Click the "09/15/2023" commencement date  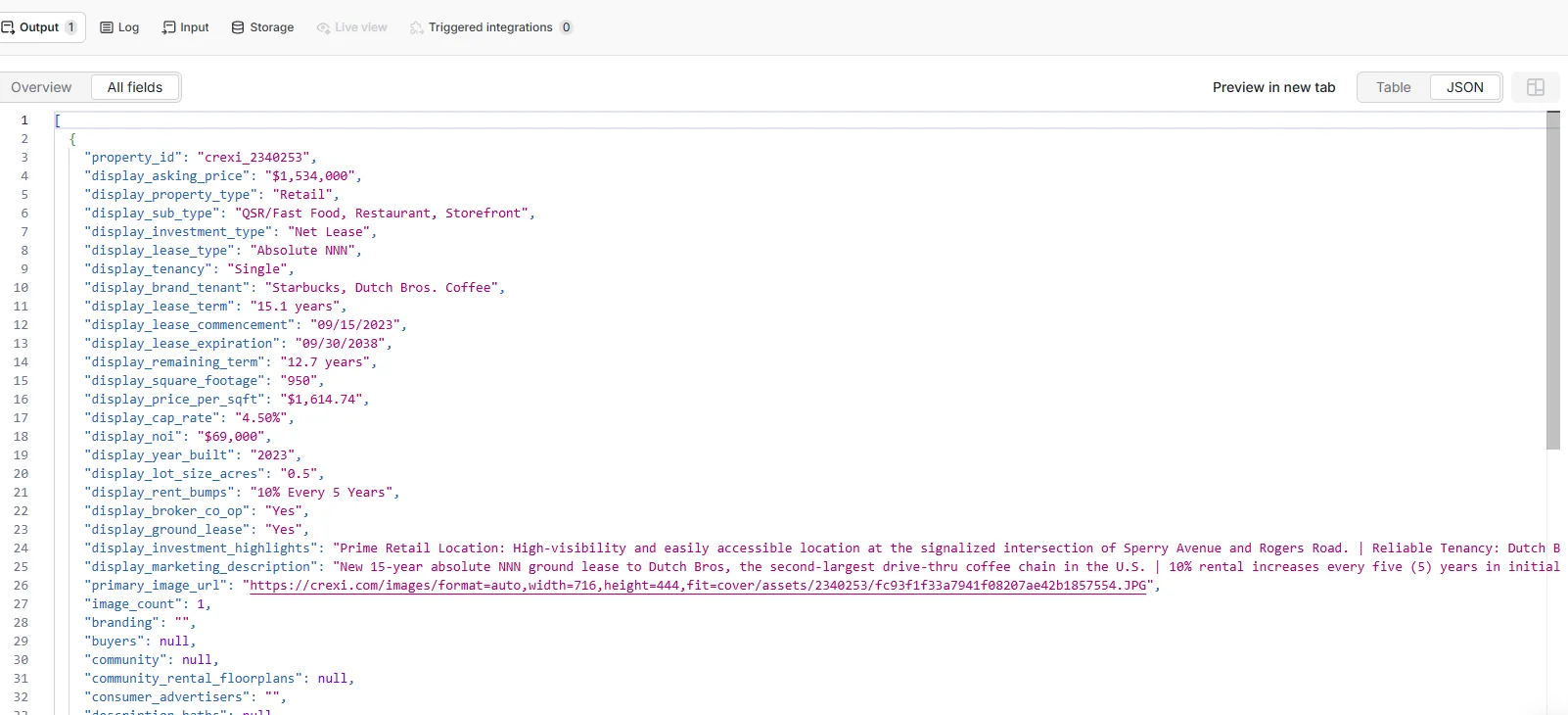tap(355, 325)
